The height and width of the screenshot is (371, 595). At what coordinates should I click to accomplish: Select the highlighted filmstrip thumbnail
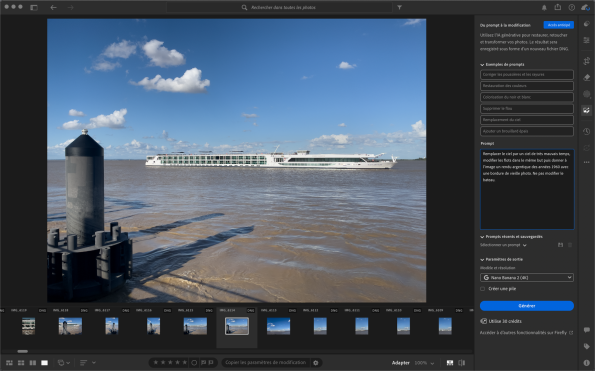[x=237, y=326]
